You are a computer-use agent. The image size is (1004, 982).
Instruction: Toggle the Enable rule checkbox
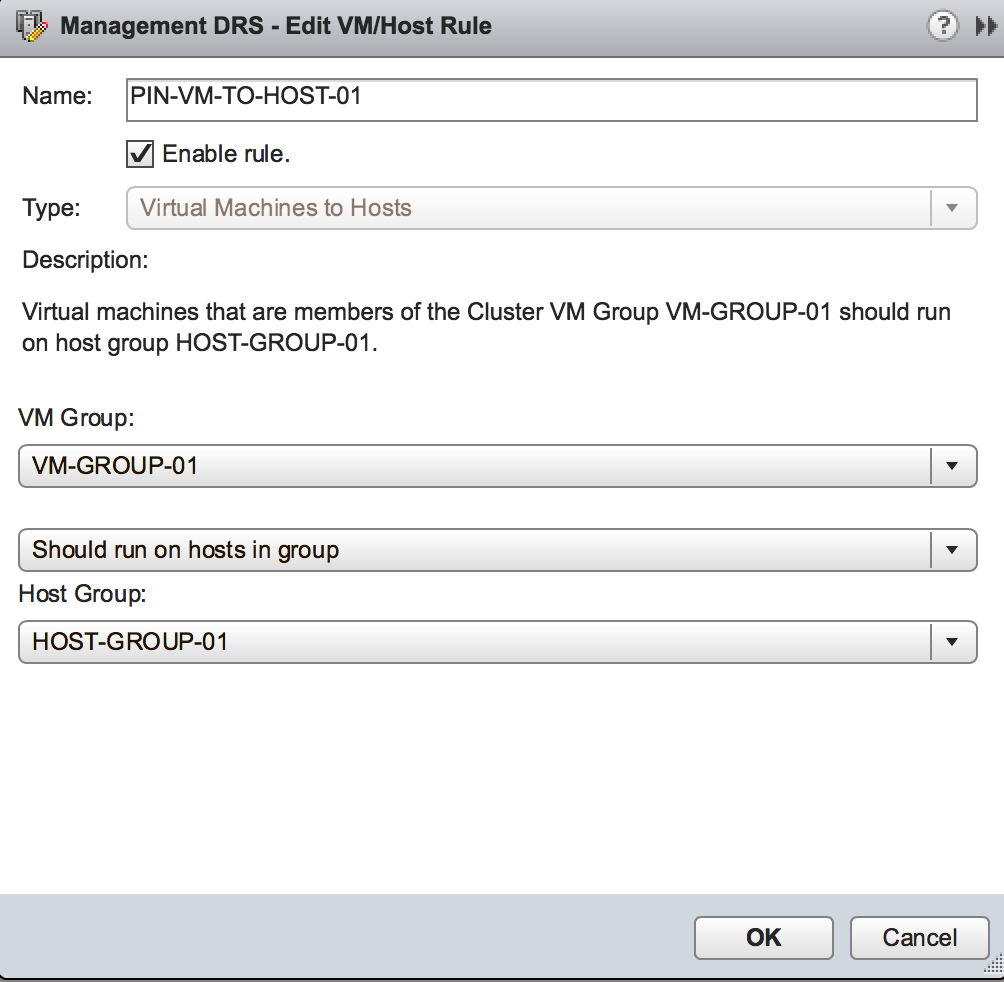(x=140, y=154)
